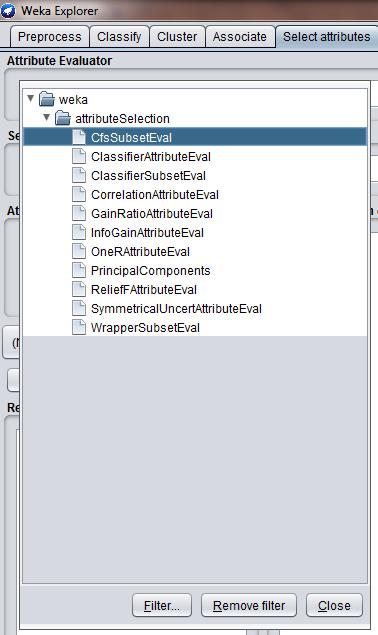Choose CfsSubsetEval evaluator
This screenshot has width=378, height=635.
pyautogui.click(x=131, y=138)
